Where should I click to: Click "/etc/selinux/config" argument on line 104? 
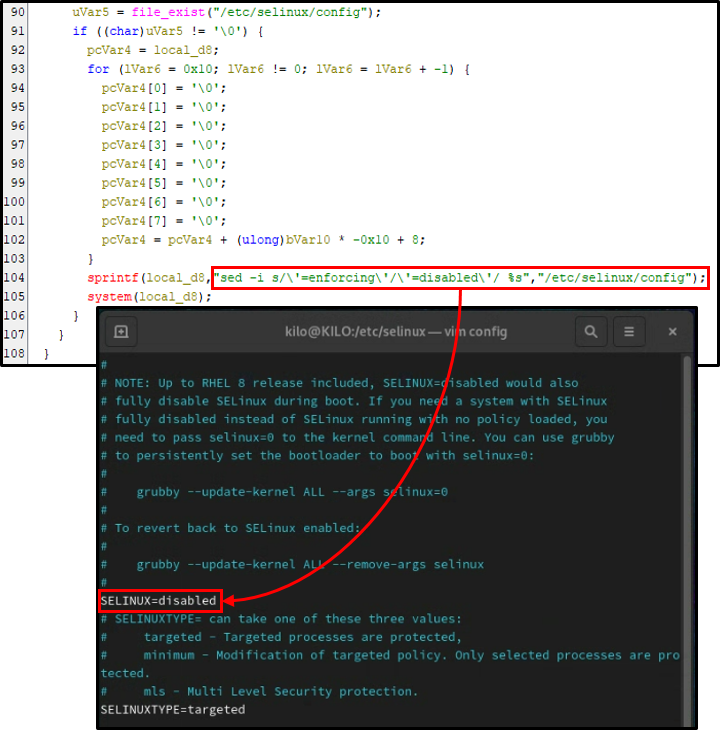pos(615,278)
